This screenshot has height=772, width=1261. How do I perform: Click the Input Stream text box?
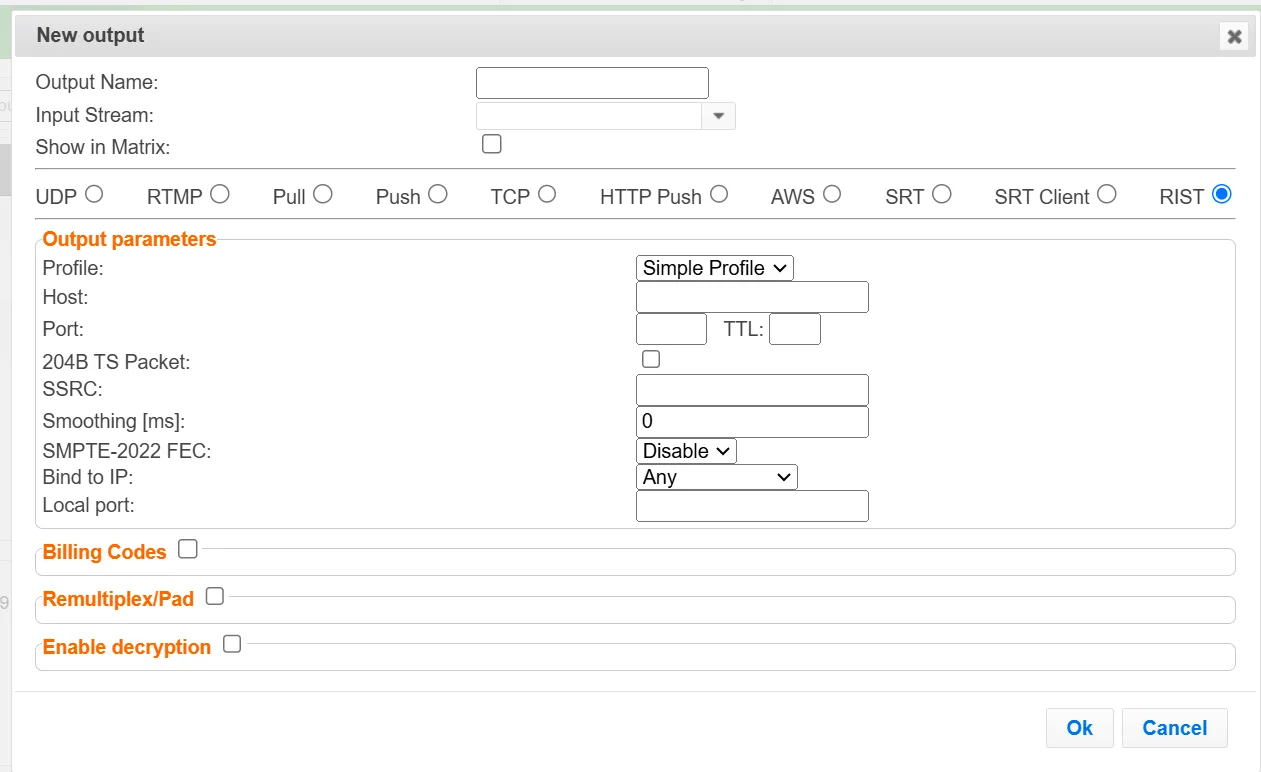pyautogui.click(x=589, y=116)
